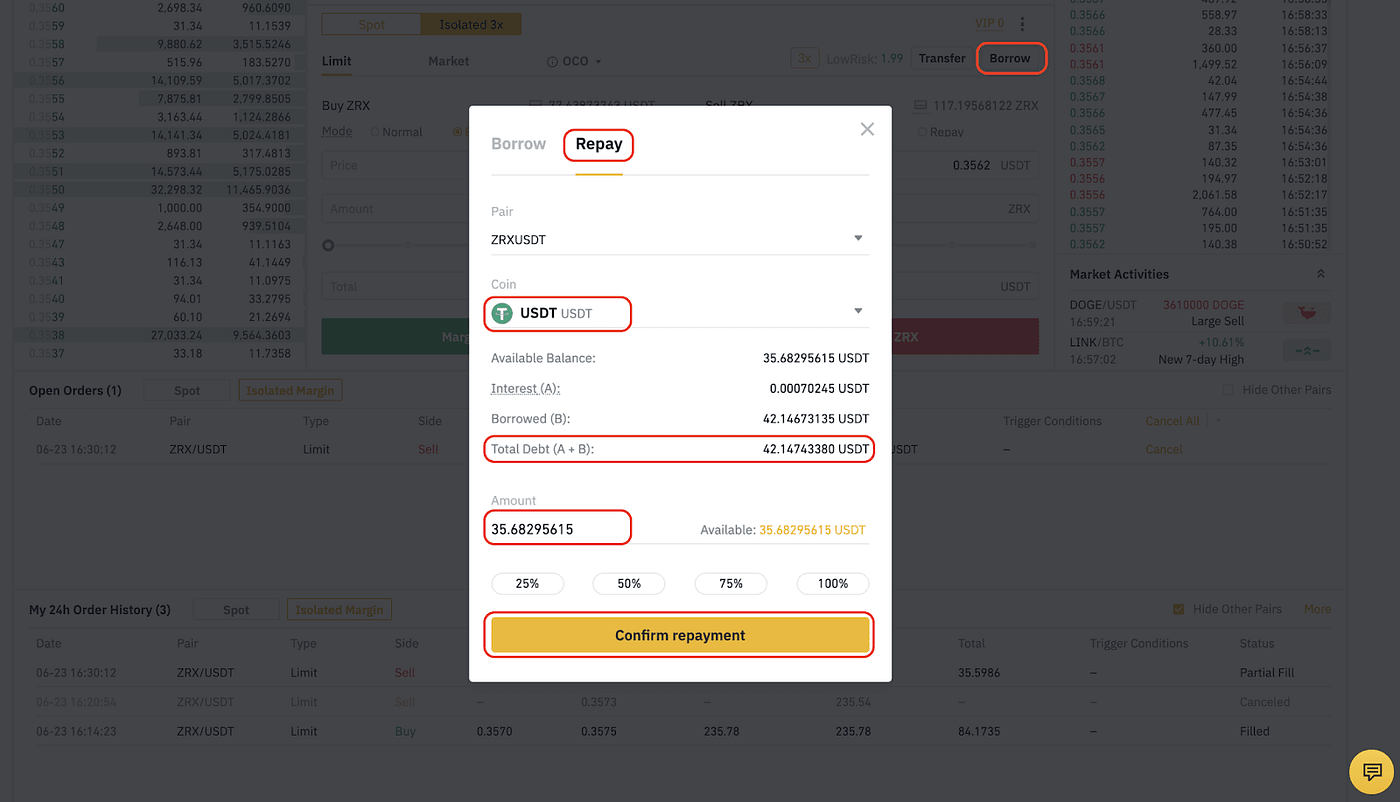Close the Repay dialog with the X icon
This screenshot has height=802, width=1400.
pos(866,128)
